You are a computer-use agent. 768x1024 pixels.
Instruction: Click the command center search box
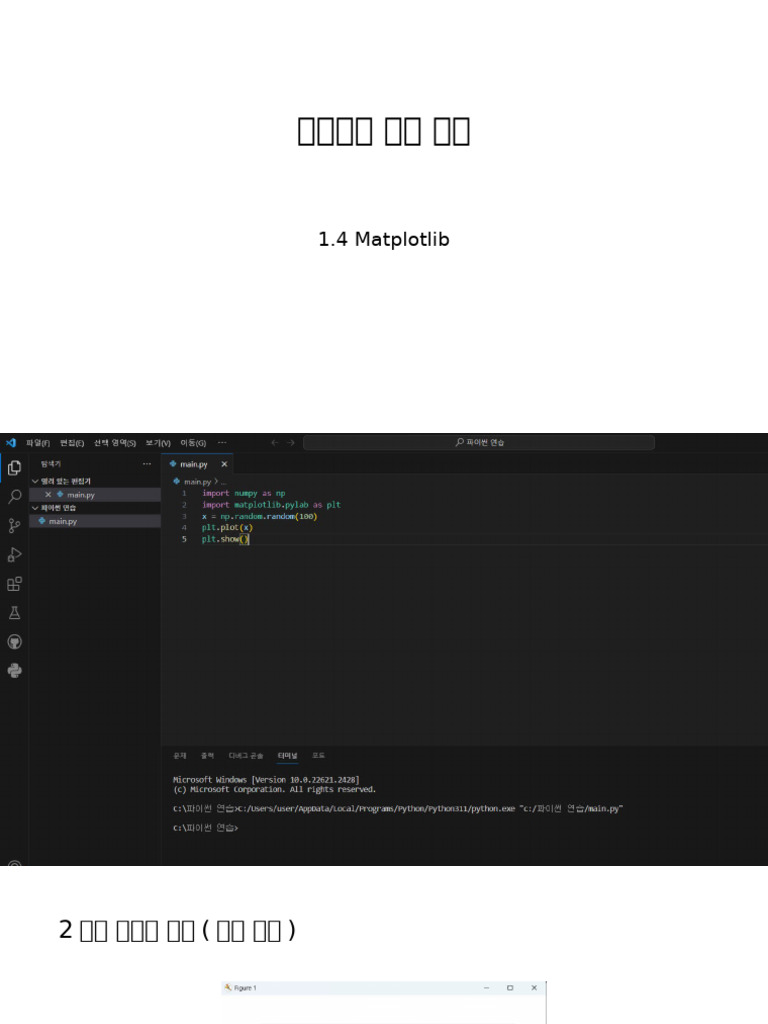click(x=479, y=442)
